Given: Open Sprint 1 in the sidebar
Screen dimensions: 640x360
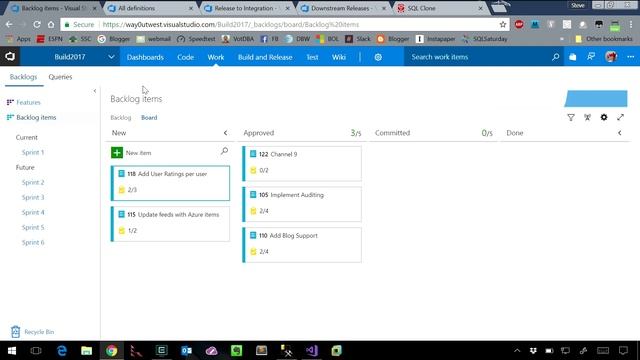Looking at the screenshot, I should coord(33,152).
